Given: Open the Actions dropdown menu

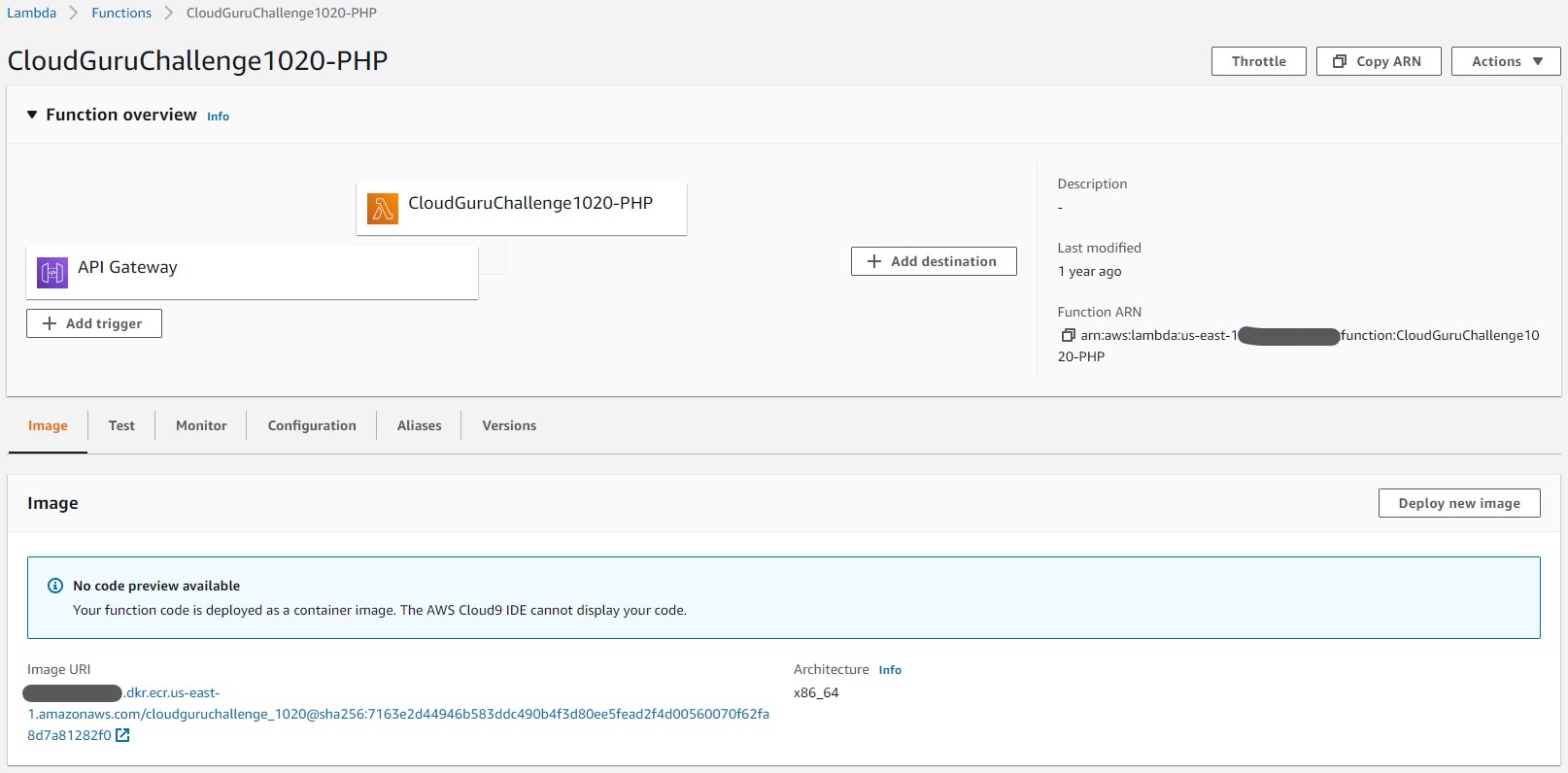Looking at the screenshot, I should click(1506, 61).
